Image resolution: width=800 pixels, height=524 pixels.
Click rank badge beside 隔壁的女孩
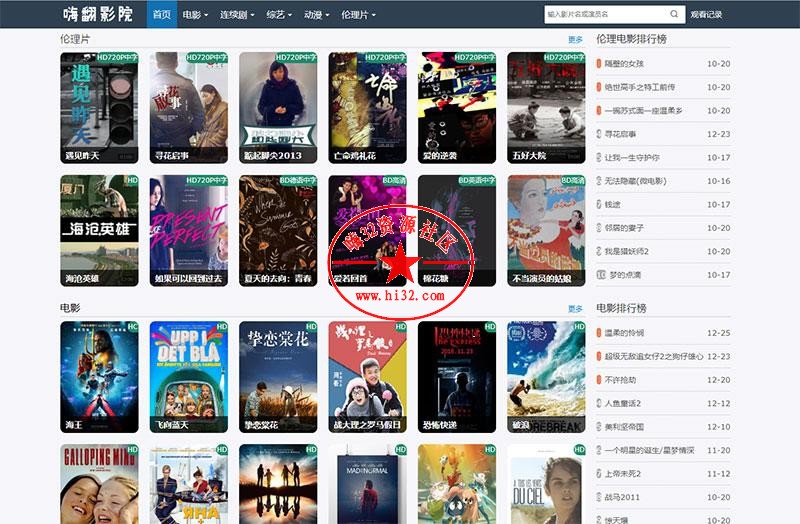[599, 64]
